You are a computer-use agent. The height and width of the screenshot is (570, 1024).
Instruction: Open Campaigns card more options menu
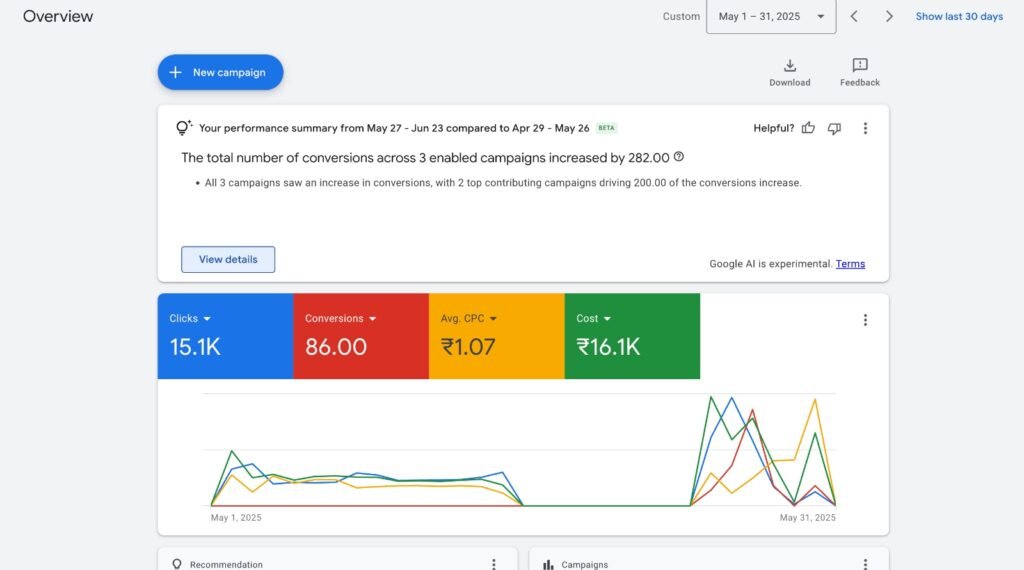pos(865,564)
